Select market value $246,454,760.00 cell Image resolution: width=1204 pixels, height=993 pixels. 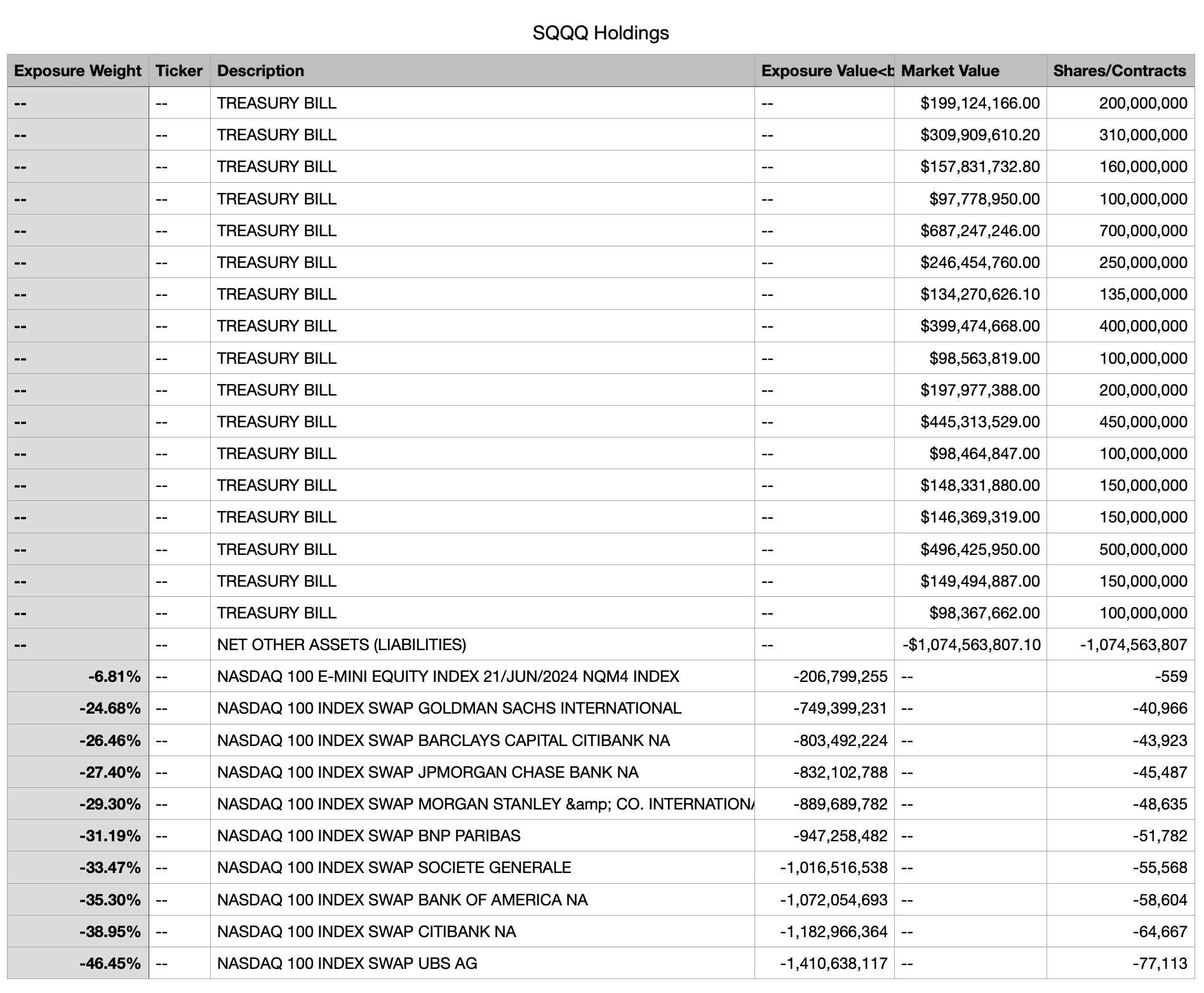point(970,262)
